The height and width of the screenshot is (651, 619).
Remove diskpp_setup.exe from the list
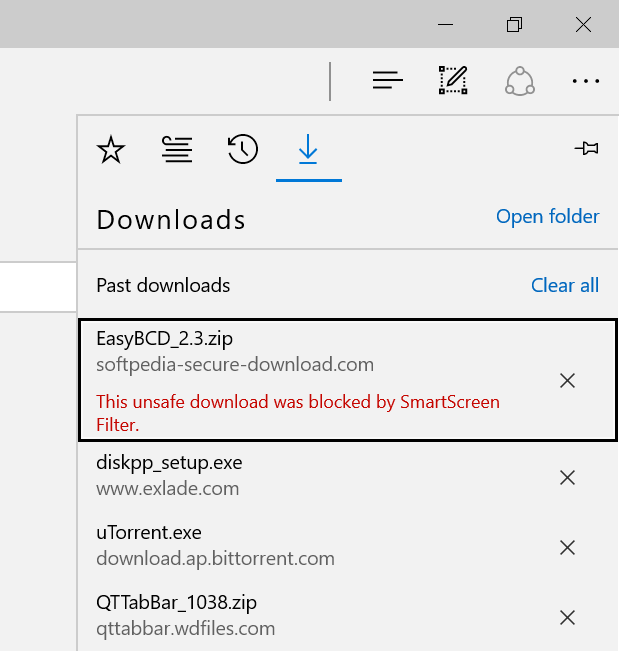click(567, 477)
